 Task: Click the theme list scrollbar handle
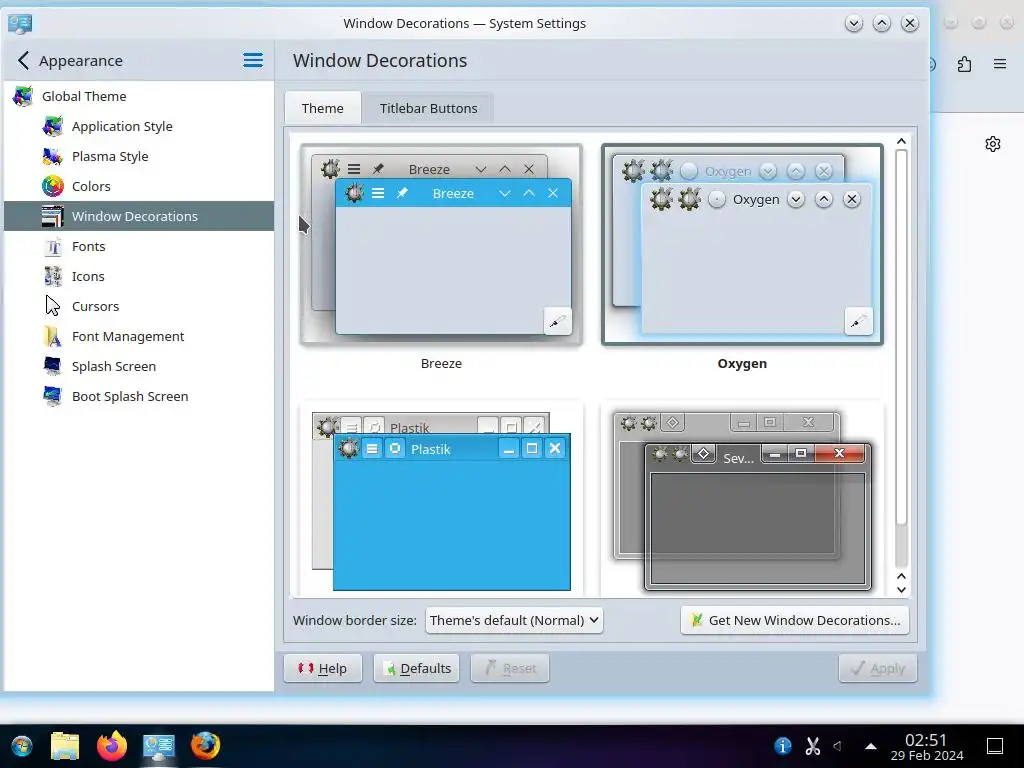coord(901,337)
